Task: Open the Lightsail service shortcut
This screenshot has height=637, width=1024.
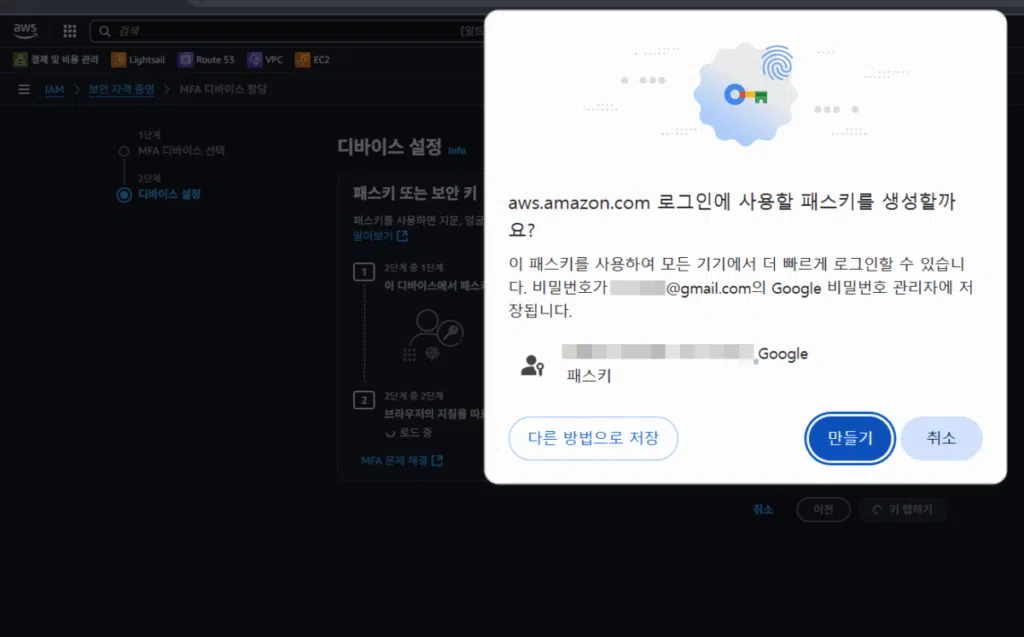Action: point(138,59)
